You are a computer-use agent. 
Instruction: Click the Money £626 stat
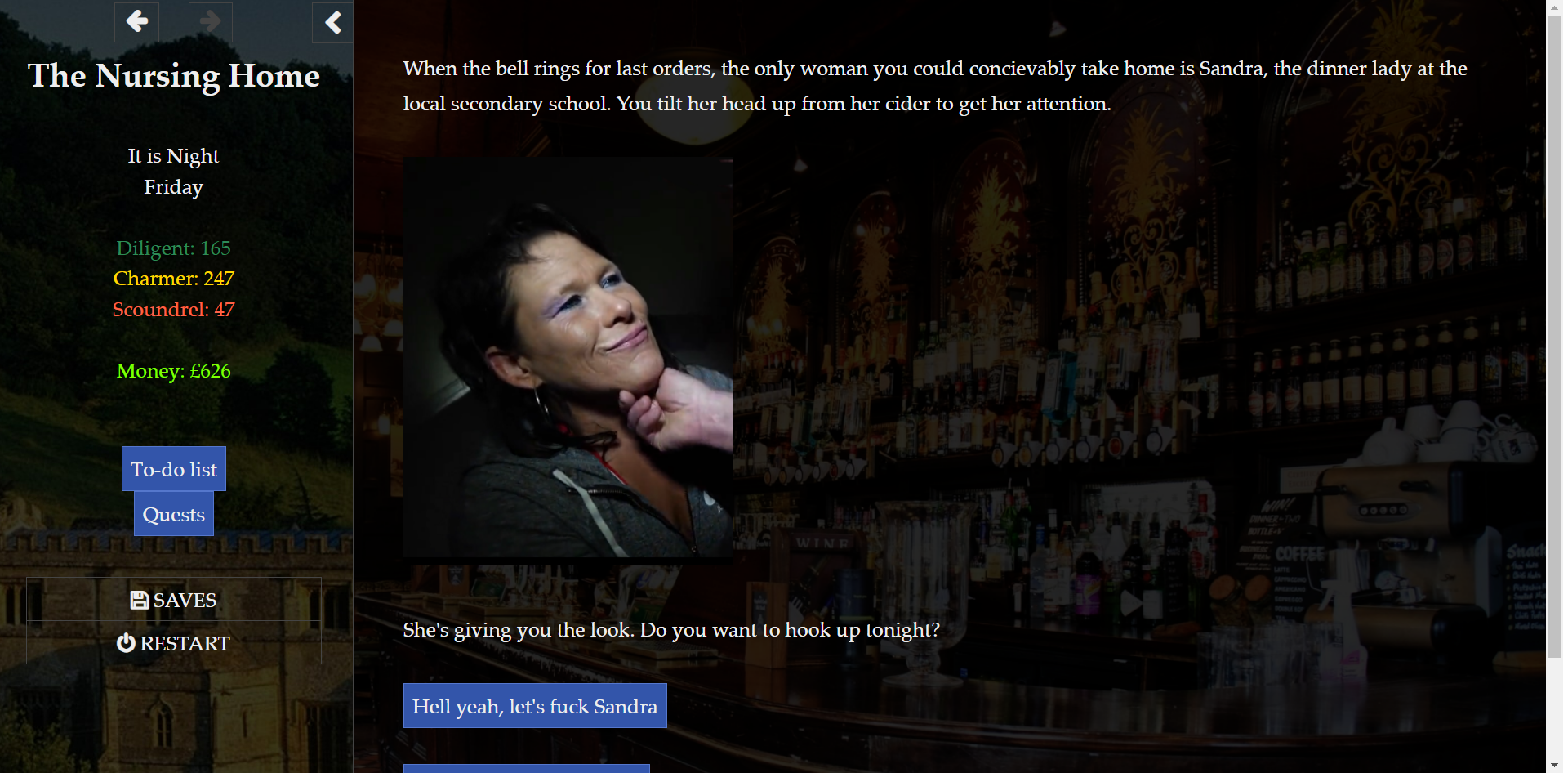pos(174,371)
